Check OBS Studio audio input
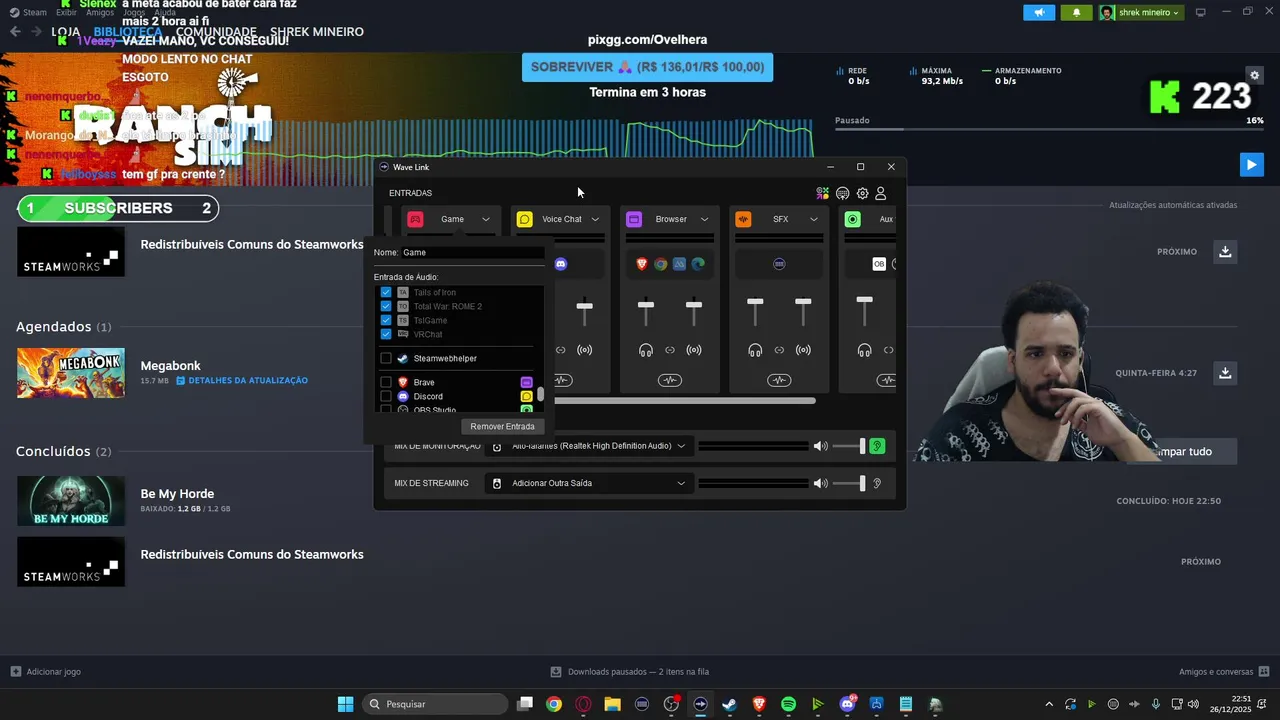Image resolution: width=1280 pixels, height=720 pixels. pyautogui.click(x=386, y=410)
